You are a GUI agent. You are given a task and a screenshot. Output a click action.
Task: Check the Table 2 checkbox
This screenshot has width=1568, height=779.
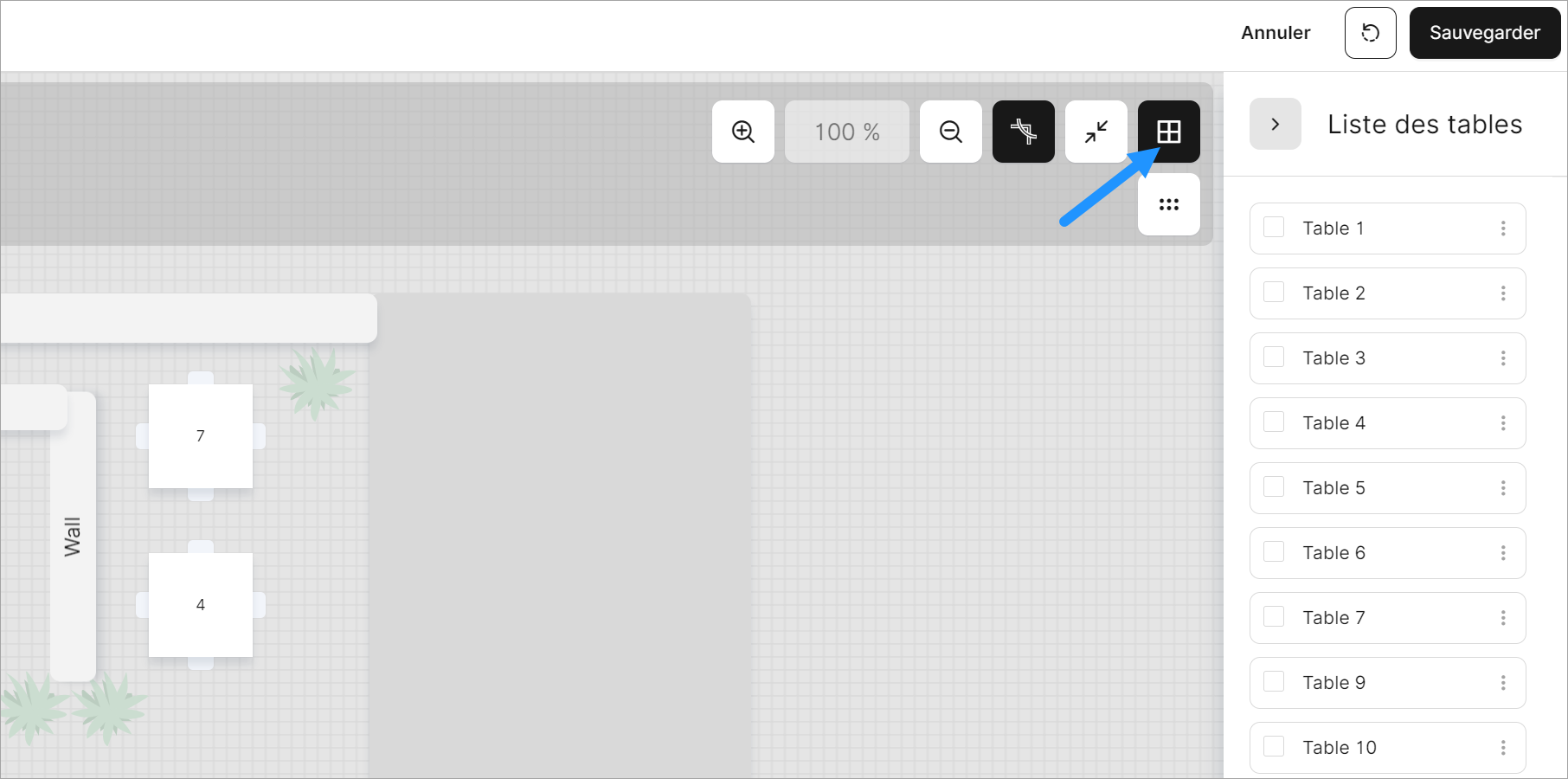point(1274,293)
